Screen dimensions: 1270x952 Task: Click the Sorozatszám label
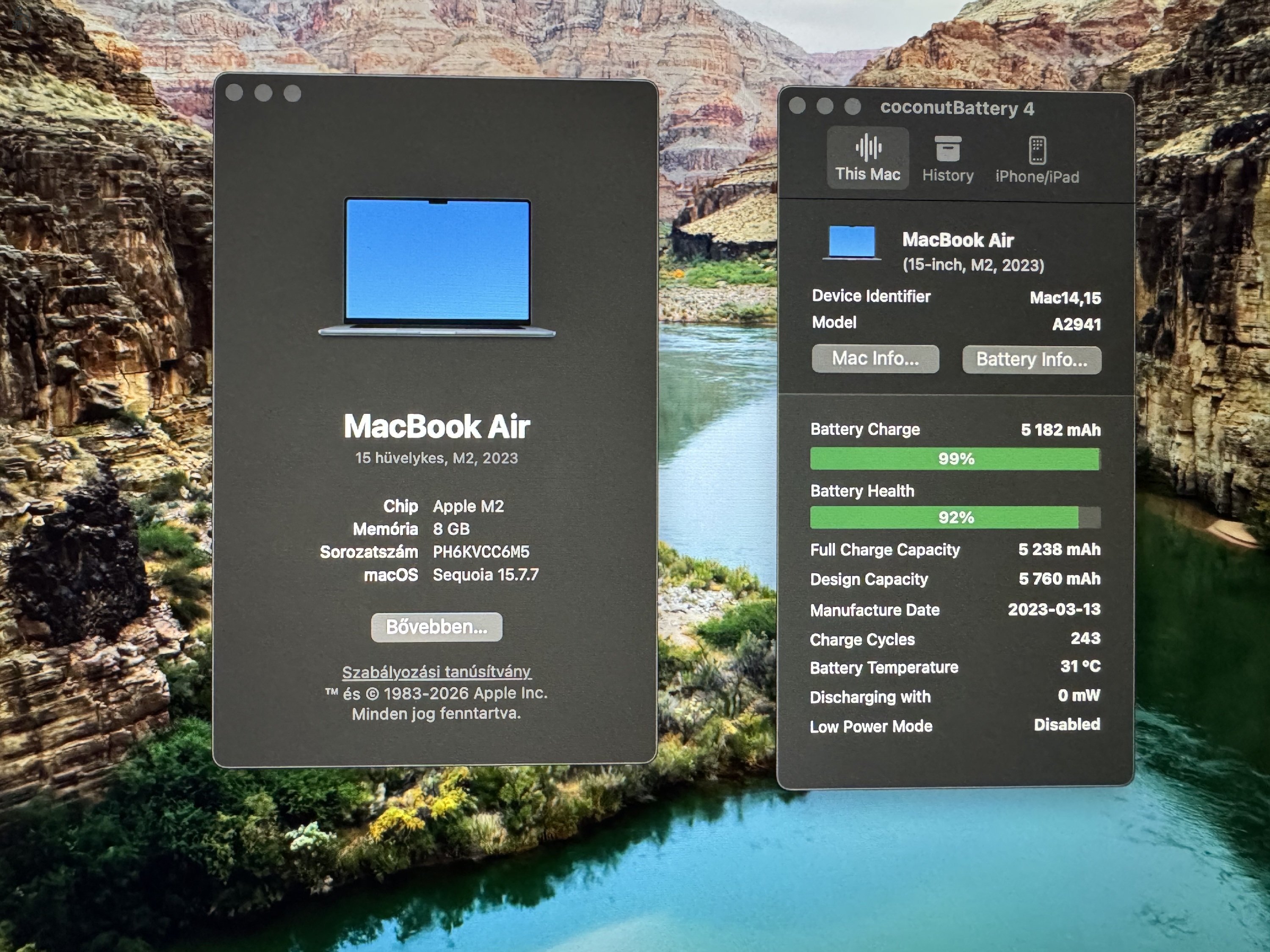pyautogui.click(x=369, y=552)
